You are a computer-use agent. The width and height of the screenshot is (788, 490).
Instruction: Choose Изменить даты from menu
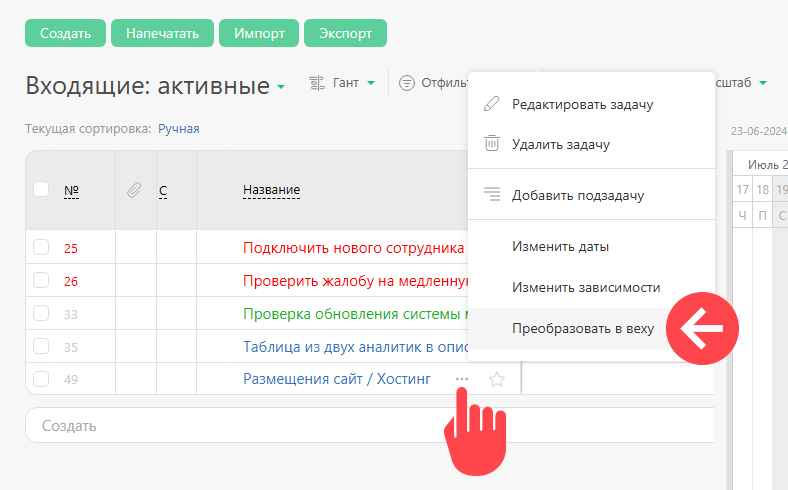(x=592, y=246)
